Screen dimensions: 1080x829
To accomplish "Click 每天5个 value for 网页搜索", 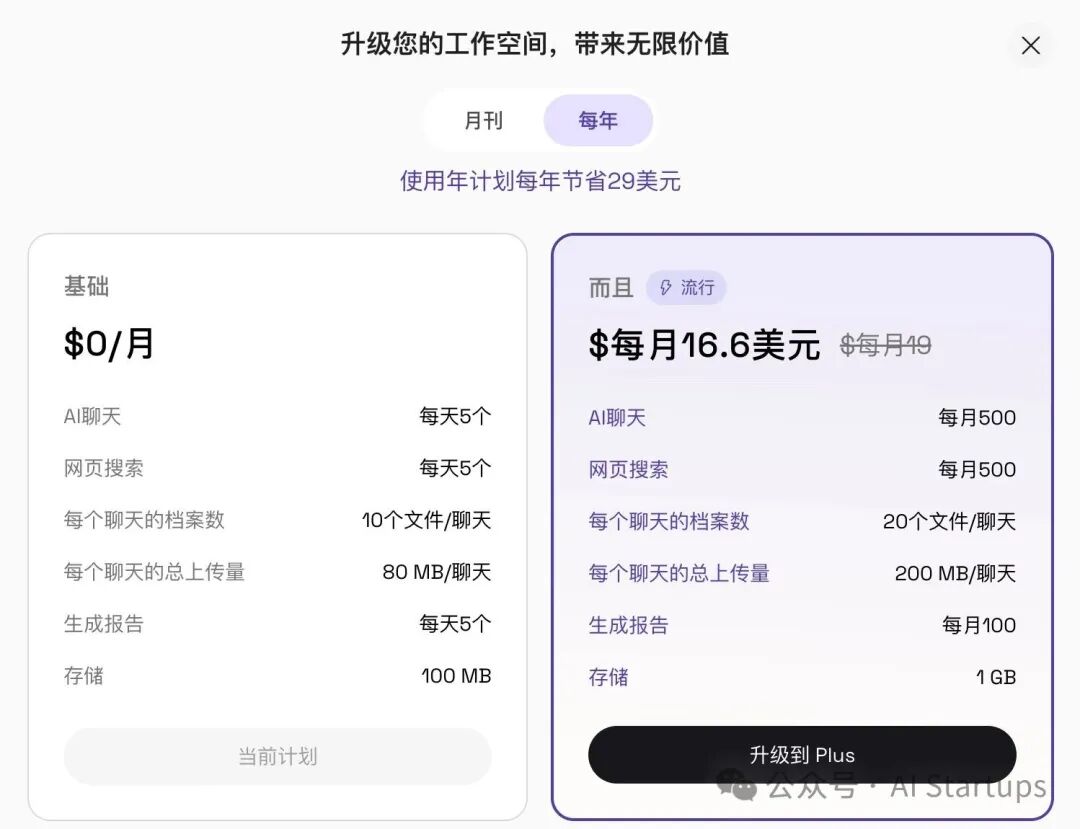I will (x=455, y=468).
